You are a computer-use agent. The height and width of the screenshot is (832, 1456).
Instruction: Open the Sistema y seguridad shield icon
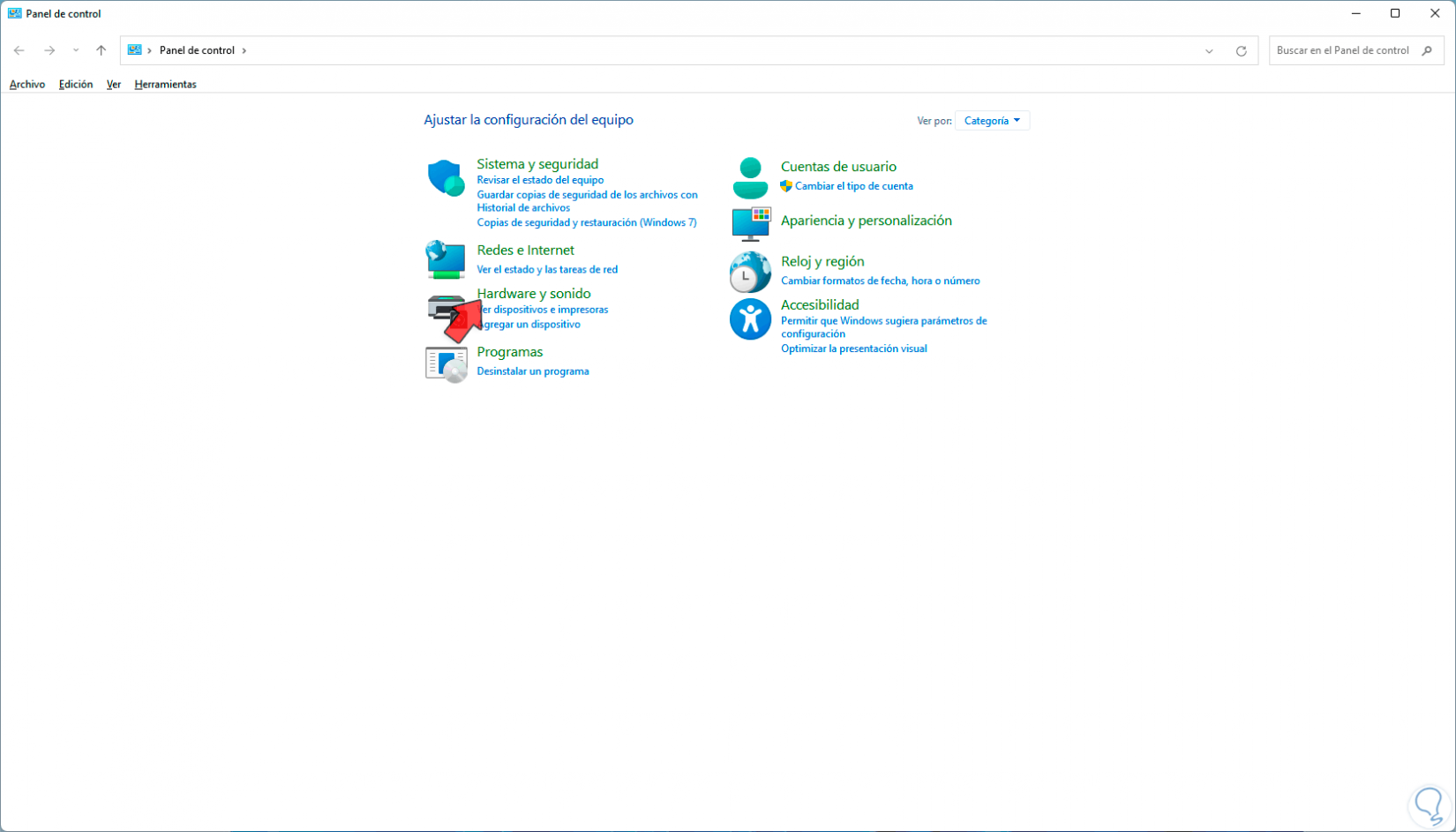tap(447, 177)
